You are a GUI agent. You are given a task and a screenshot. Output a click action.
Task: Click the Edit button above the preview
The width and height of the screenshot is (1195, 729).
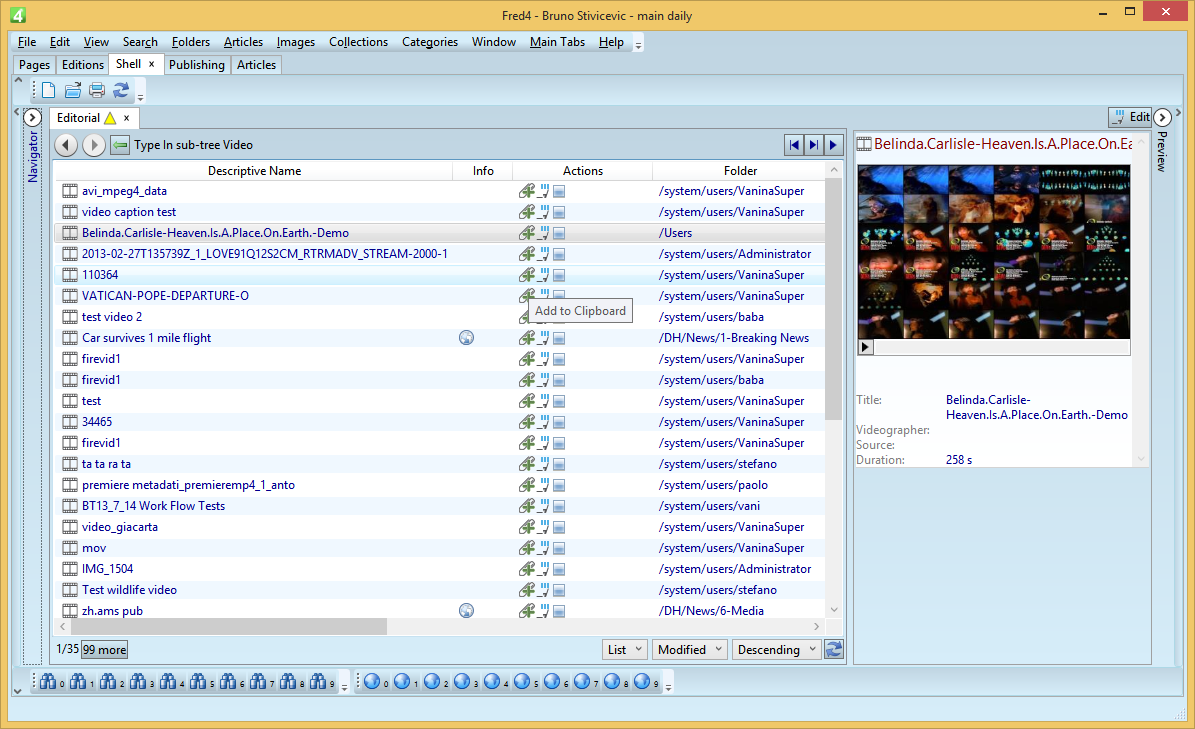click(x=1129, y=117)
